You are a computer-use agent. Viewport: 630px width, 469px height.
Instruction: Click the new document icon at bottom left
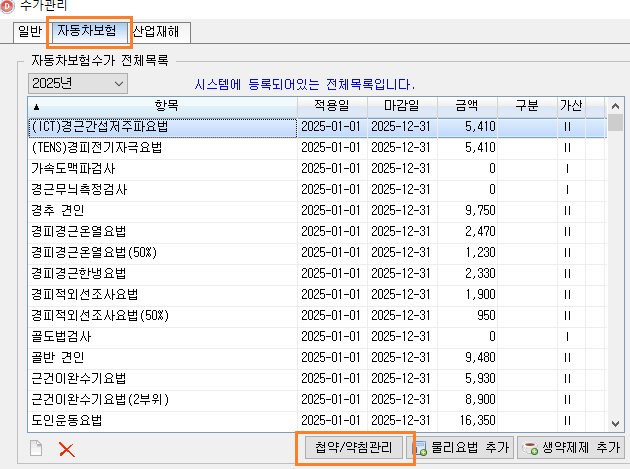(x=37, y=448)
